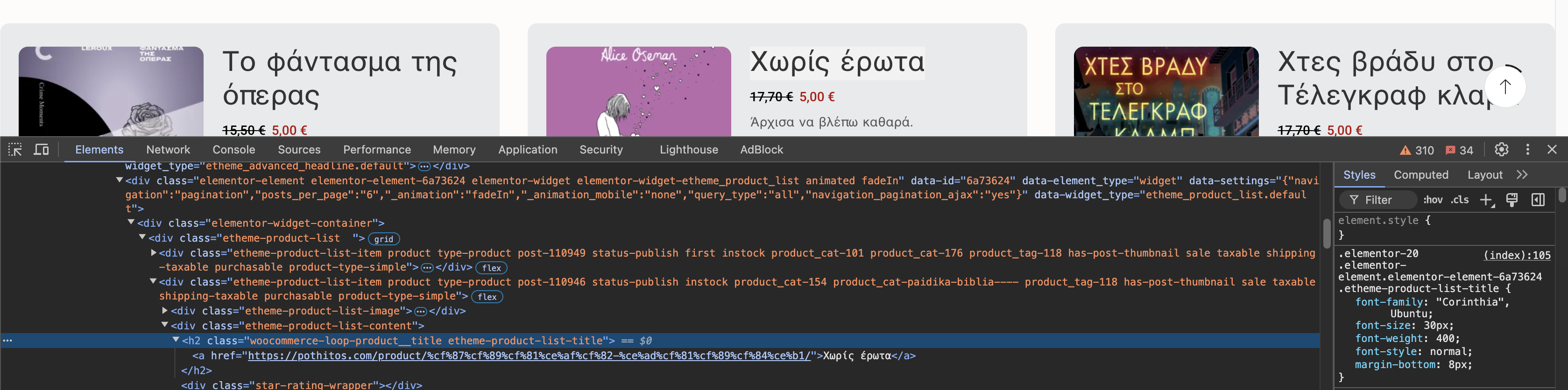Screen dimensions: 1568x390
Task: Click the element.style rule block
Action: [x=1445, y=228]
